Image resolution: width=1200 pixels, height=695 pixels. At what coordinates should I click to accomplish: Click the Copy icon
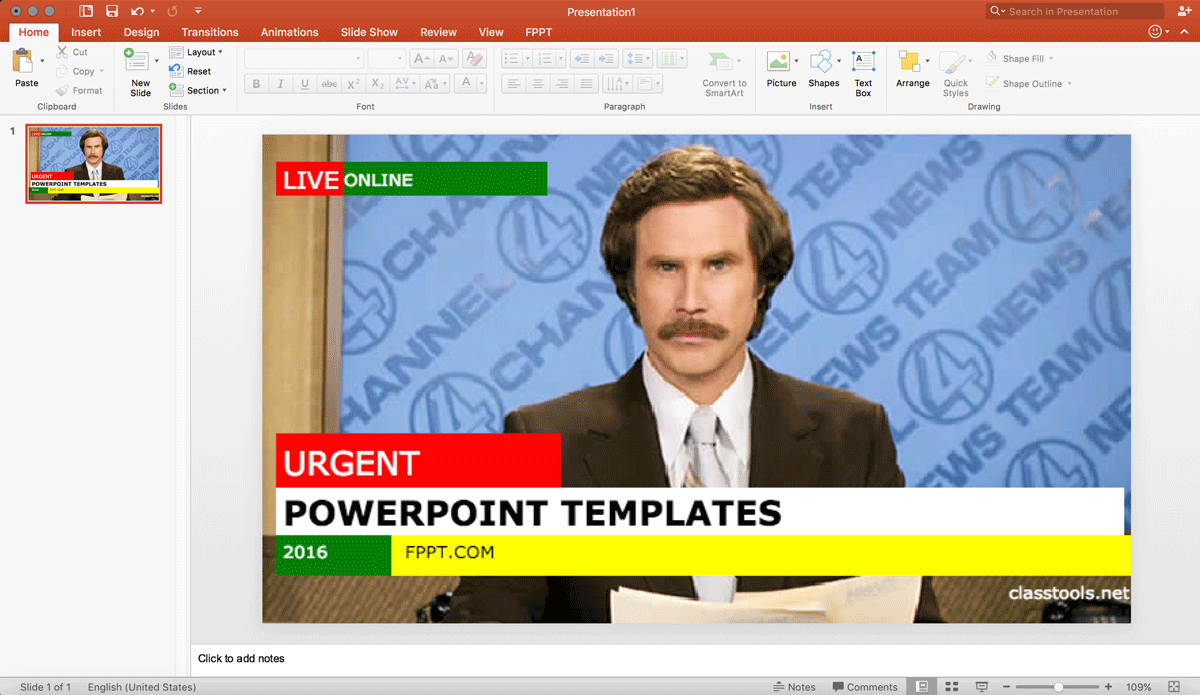pos(62,71)
